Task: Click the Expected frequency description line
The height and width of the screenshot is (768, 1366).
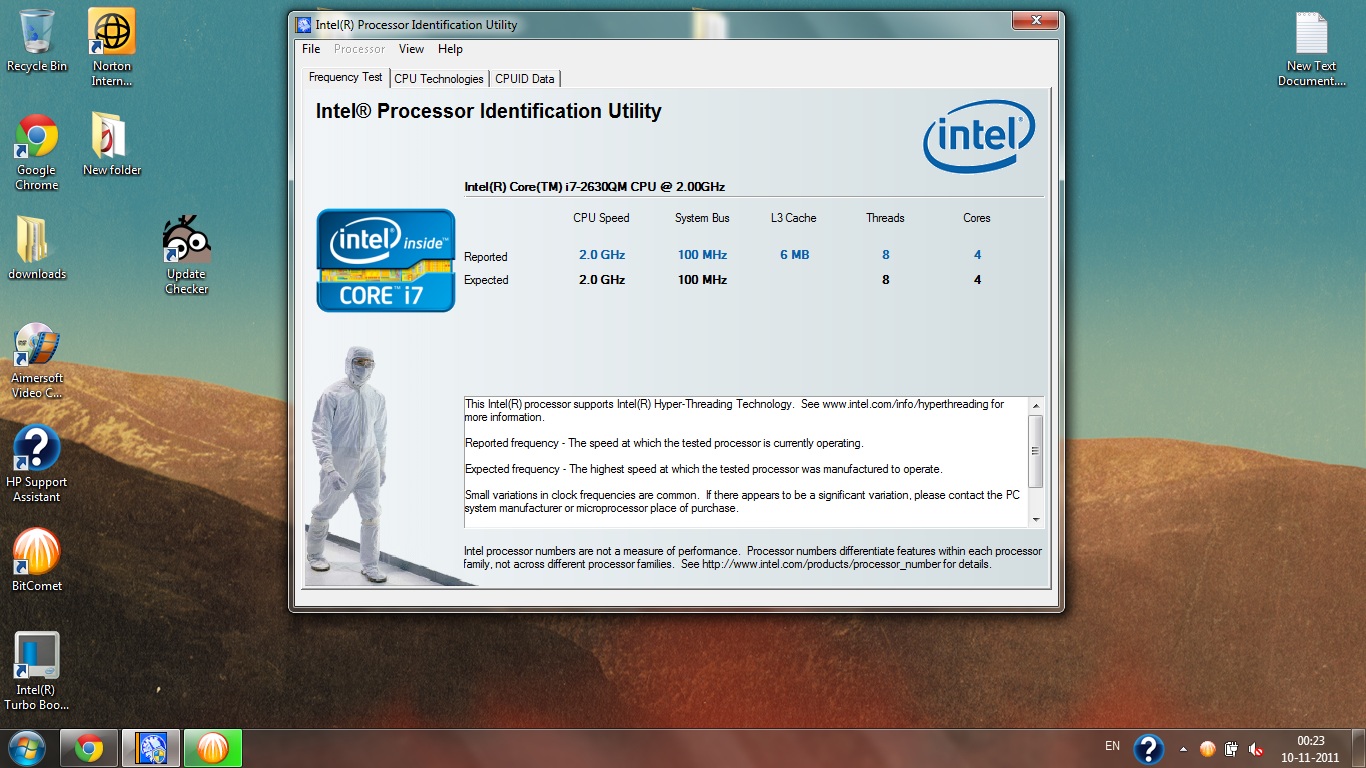Action: coord(704,469)
